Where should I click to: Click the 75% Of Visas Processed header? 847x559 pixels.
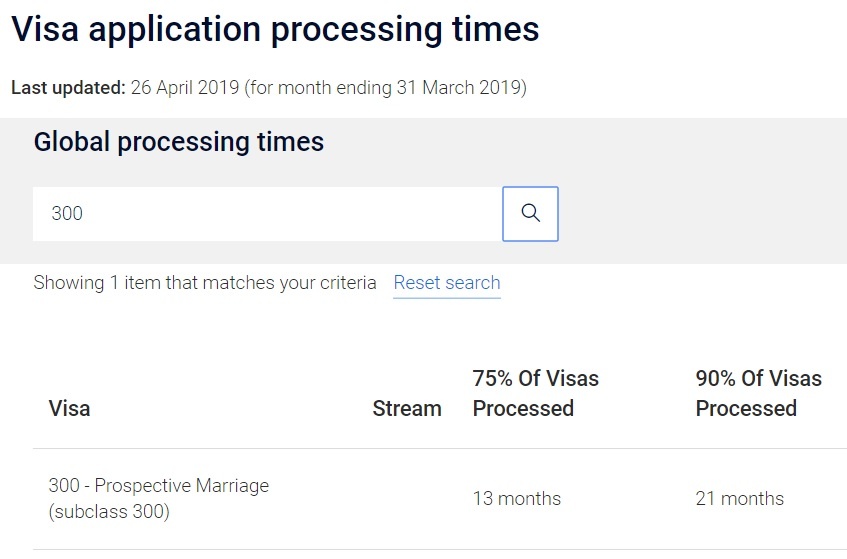(x=535, y=393)
